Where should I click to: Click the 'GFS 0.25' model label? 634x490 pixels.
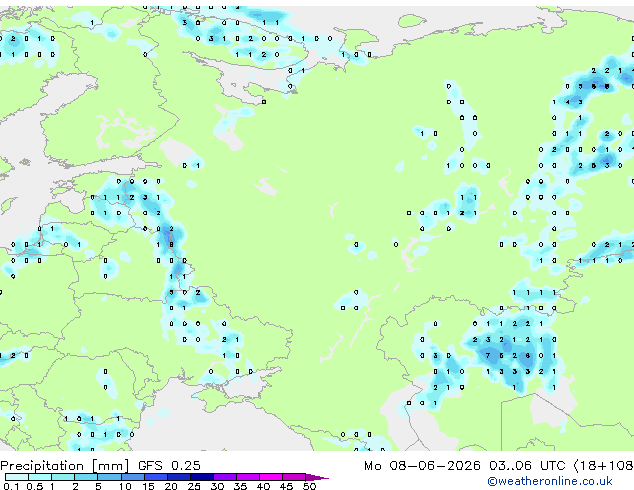tap(169, 466)
